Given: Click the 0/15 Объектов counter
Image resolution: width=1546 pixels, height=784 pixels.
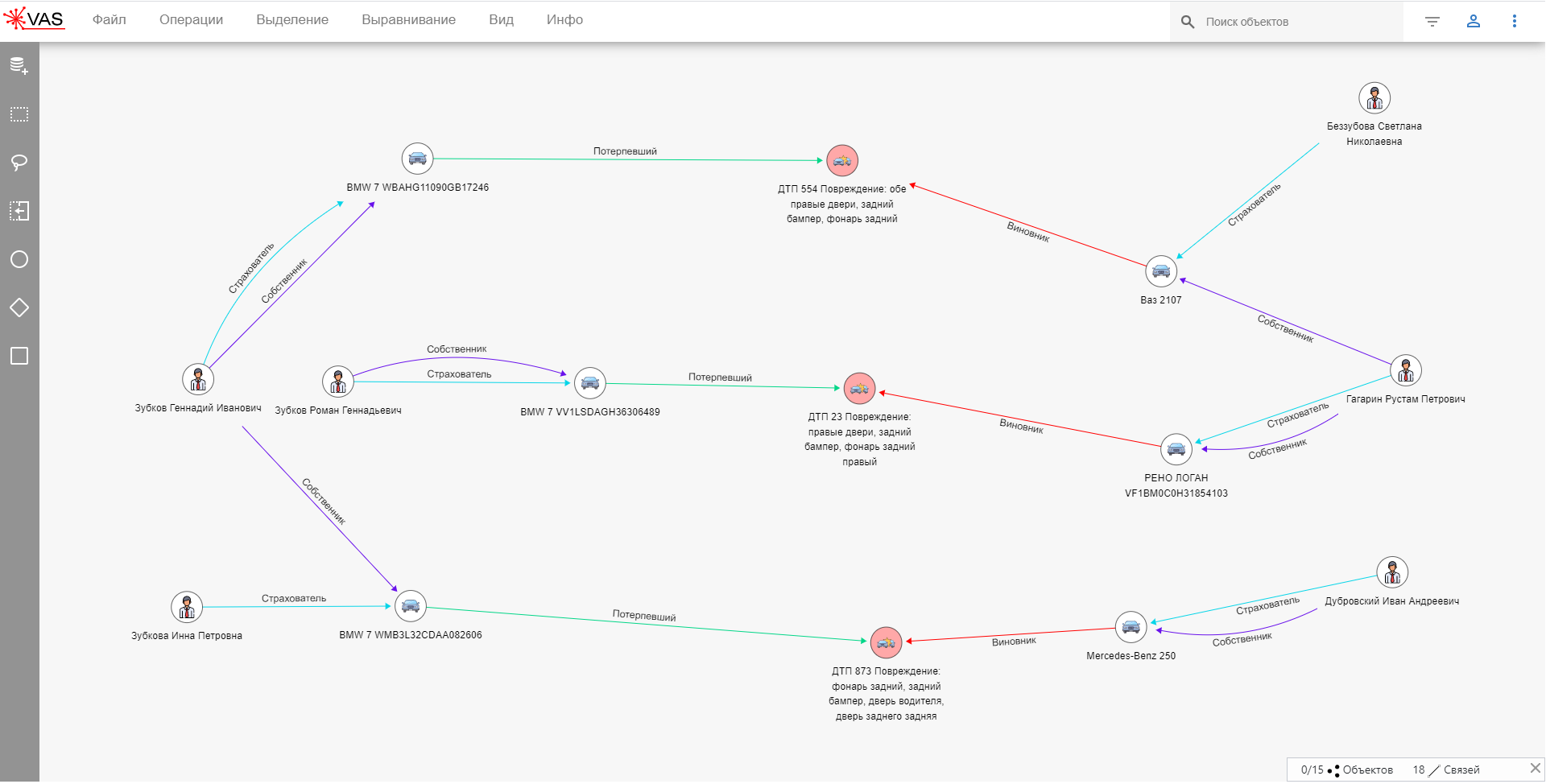Looking at the screenshot, I should 1347,770.
